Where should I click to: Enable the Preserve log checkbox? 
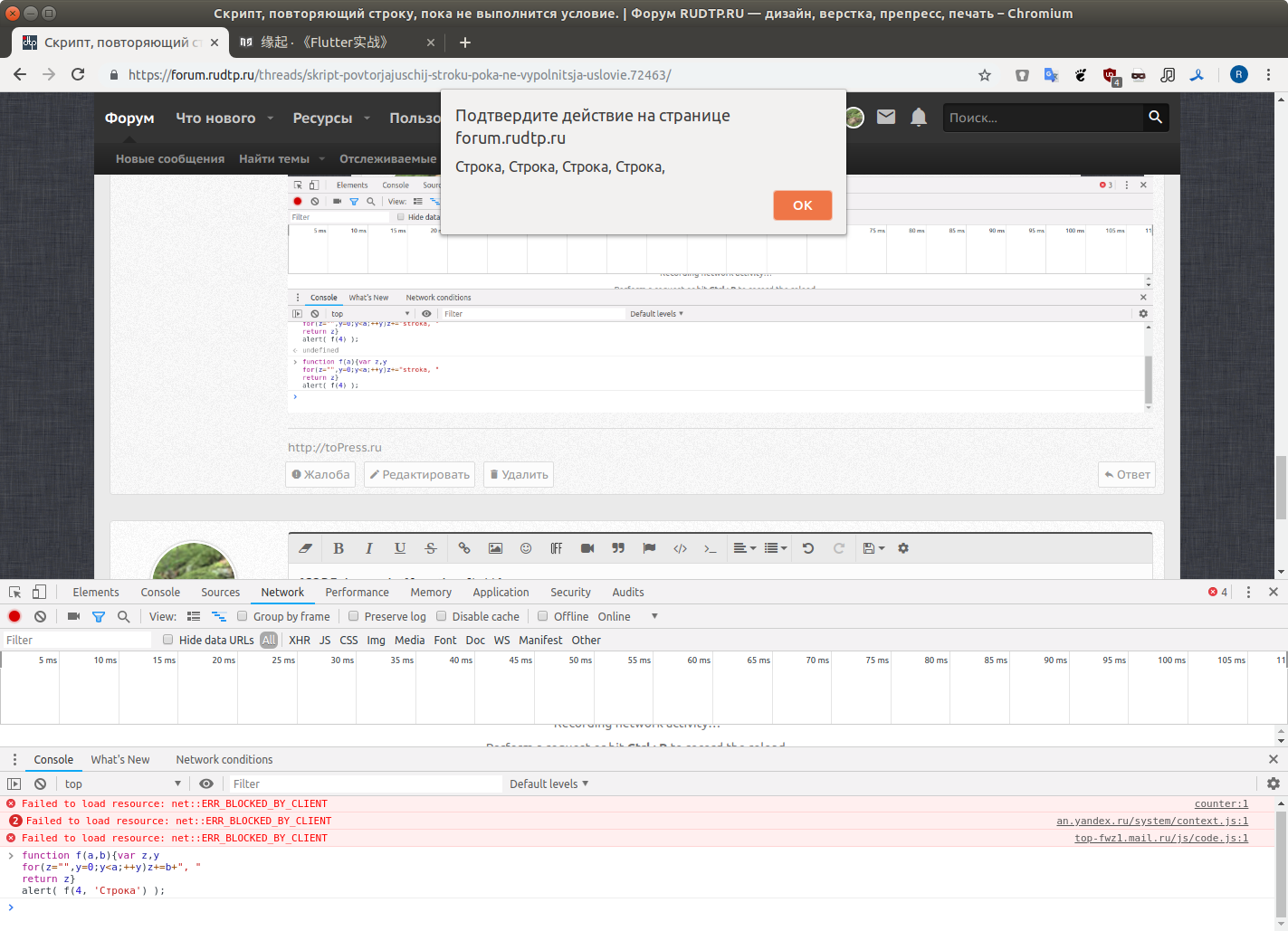(354, 616)
